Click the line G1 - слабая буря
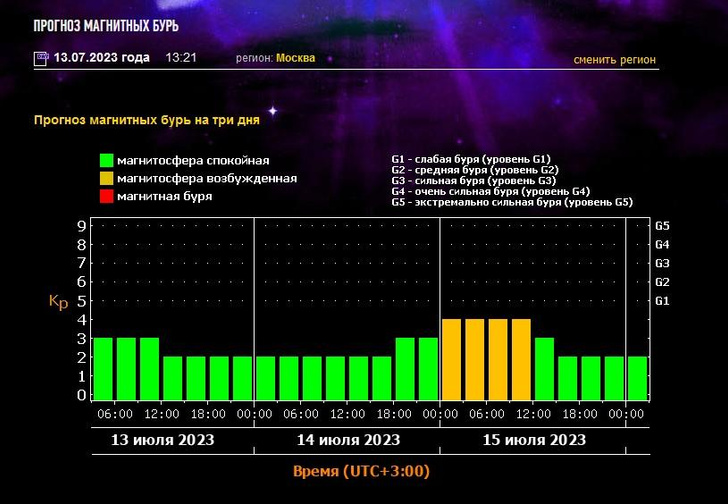Image resolution: width=728 pixels, height=504 pixels. point(471,159)
